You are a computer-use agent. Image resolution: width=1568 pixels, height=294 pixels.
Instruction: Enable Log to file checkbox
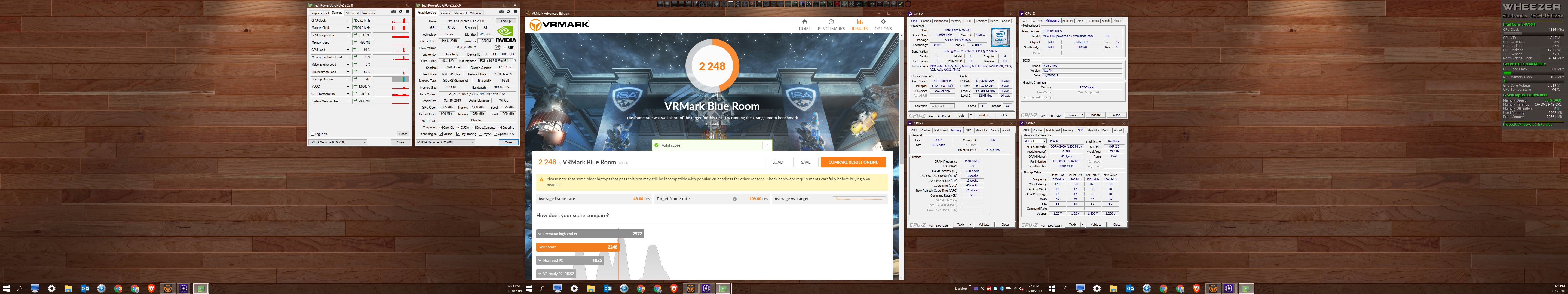pyautogui.click(x=313, y=134)
